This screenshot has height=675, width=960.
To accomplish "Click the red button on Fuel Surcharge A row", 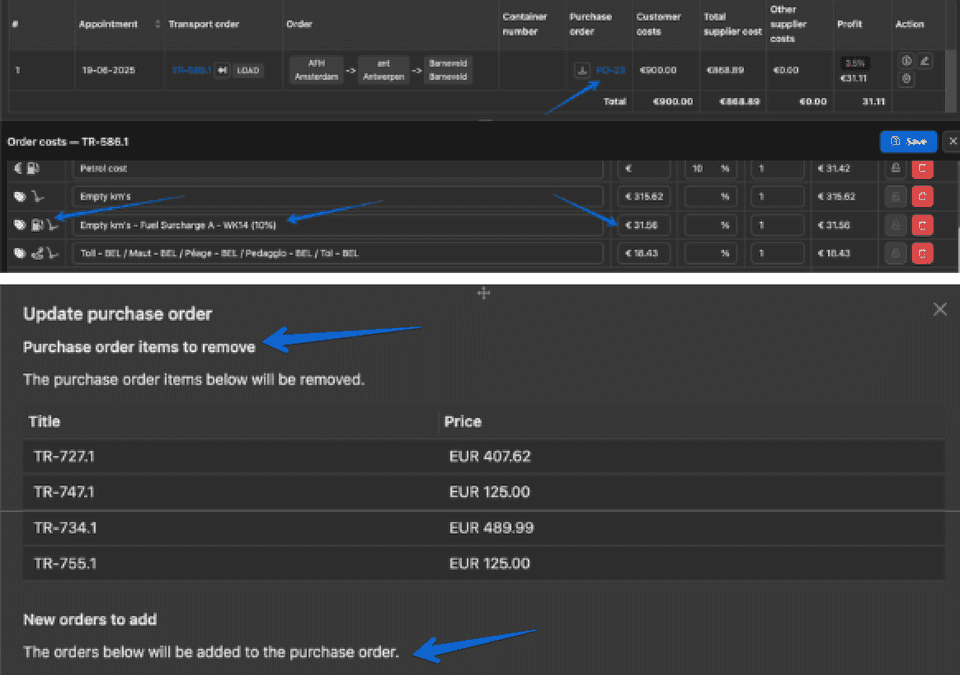I will point(922,225).
